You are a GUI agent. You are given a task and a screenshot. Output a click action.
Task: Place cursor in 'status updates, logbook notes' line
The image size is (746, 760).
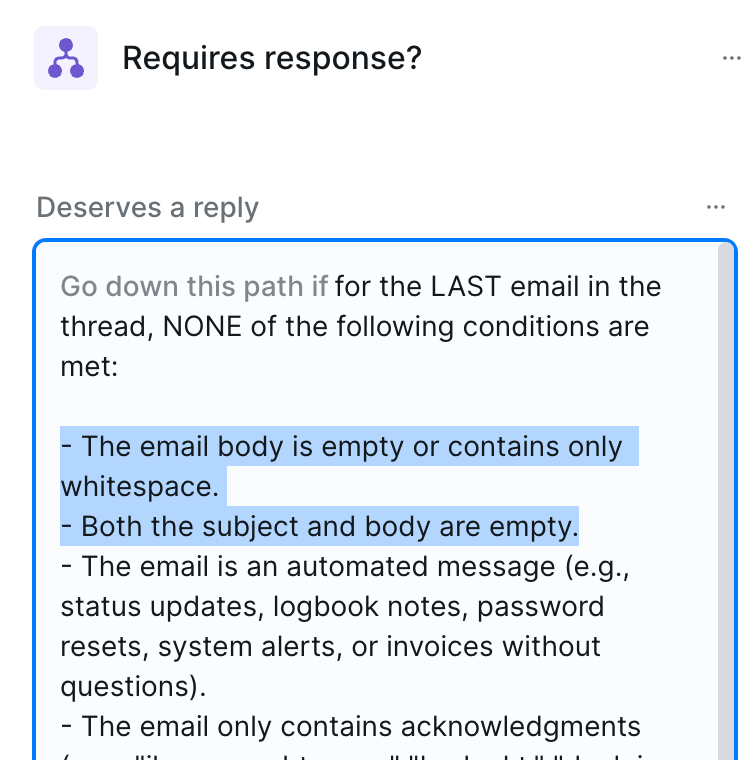coord(333,606)
